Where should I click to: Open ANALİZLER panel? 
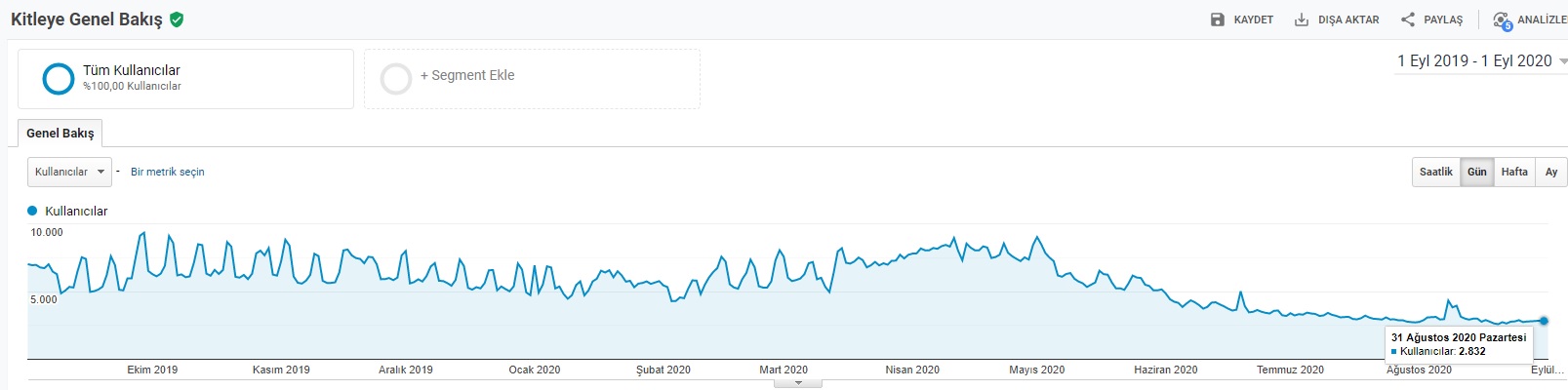(1530, 19)
